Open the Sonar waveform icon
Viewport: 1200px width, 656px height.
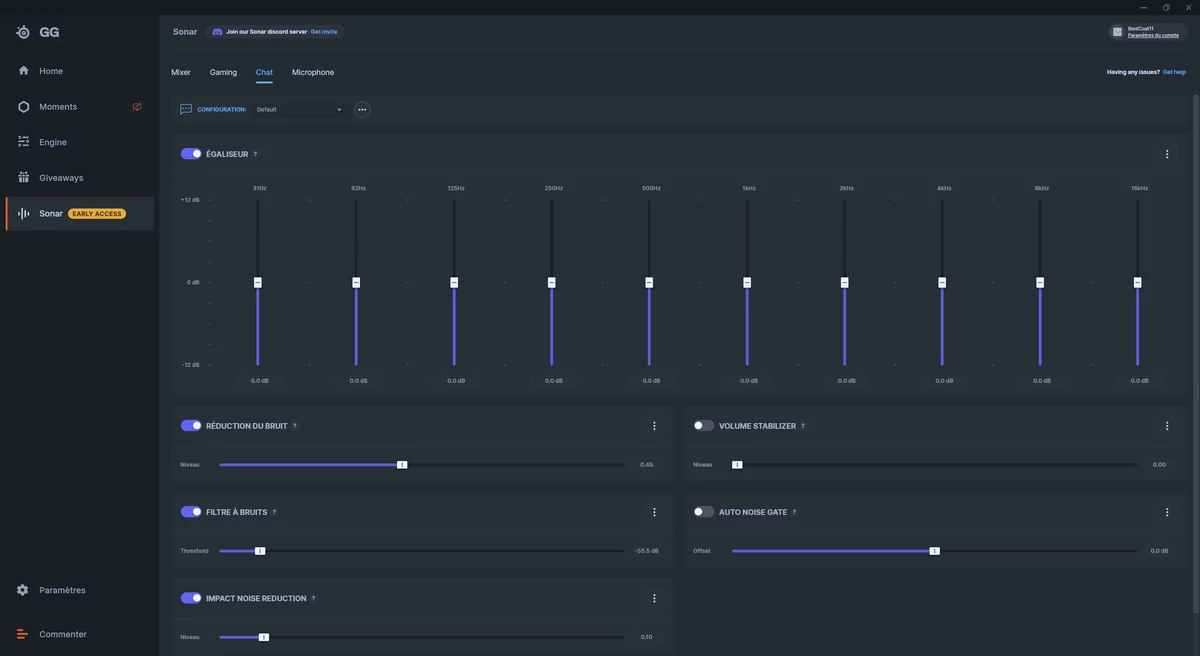[23, 214]
